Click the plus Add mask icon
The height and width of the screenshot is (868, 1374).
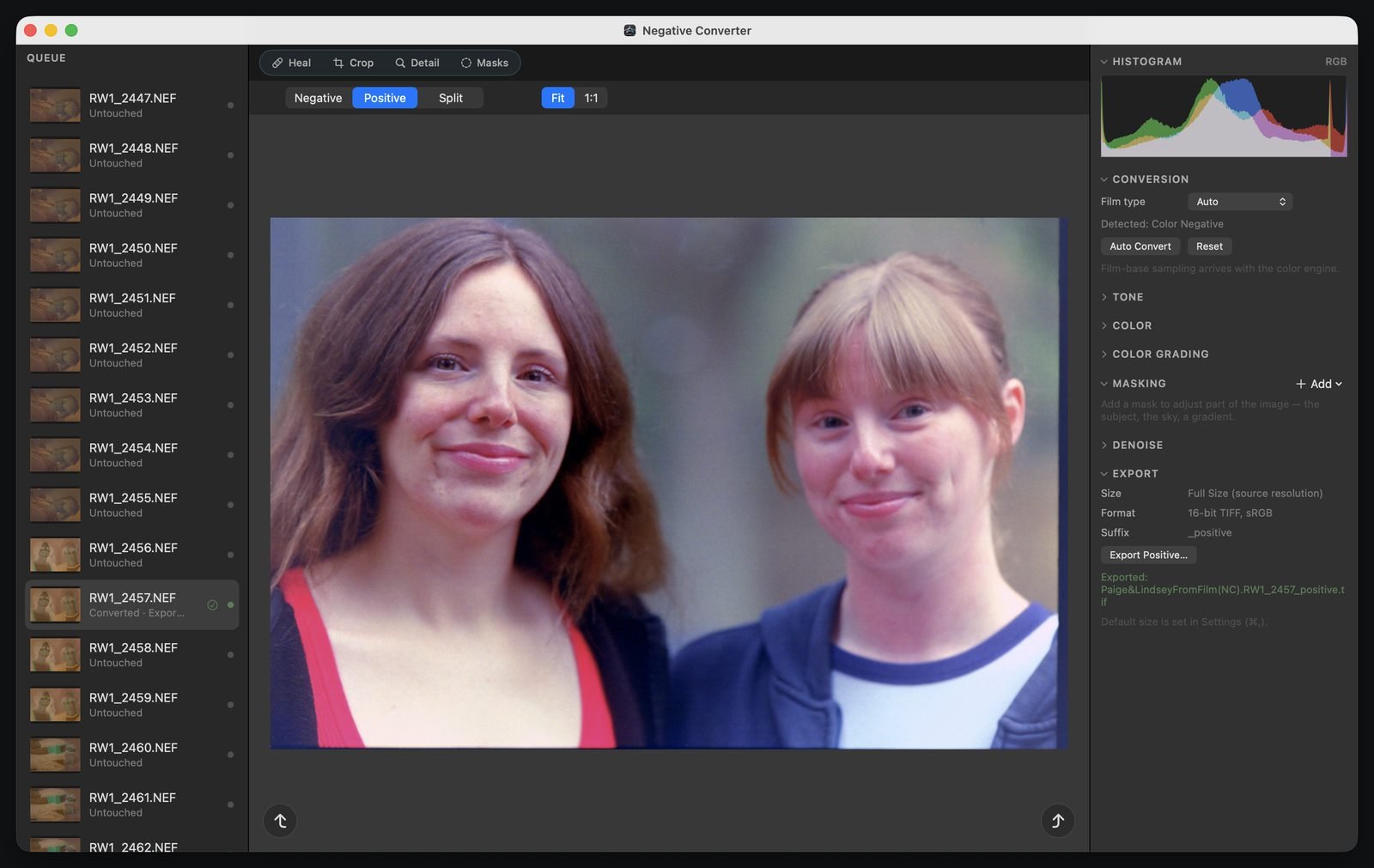coord(1301,384)
